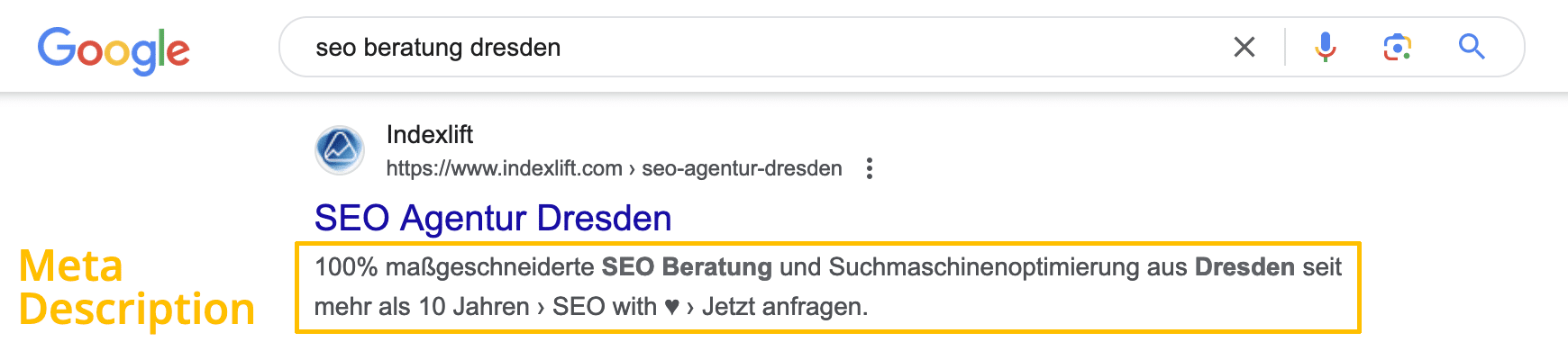This screenshot has height=342, width=1568.
Task: Open the three-dot result options menu
Action: [870, 168]
